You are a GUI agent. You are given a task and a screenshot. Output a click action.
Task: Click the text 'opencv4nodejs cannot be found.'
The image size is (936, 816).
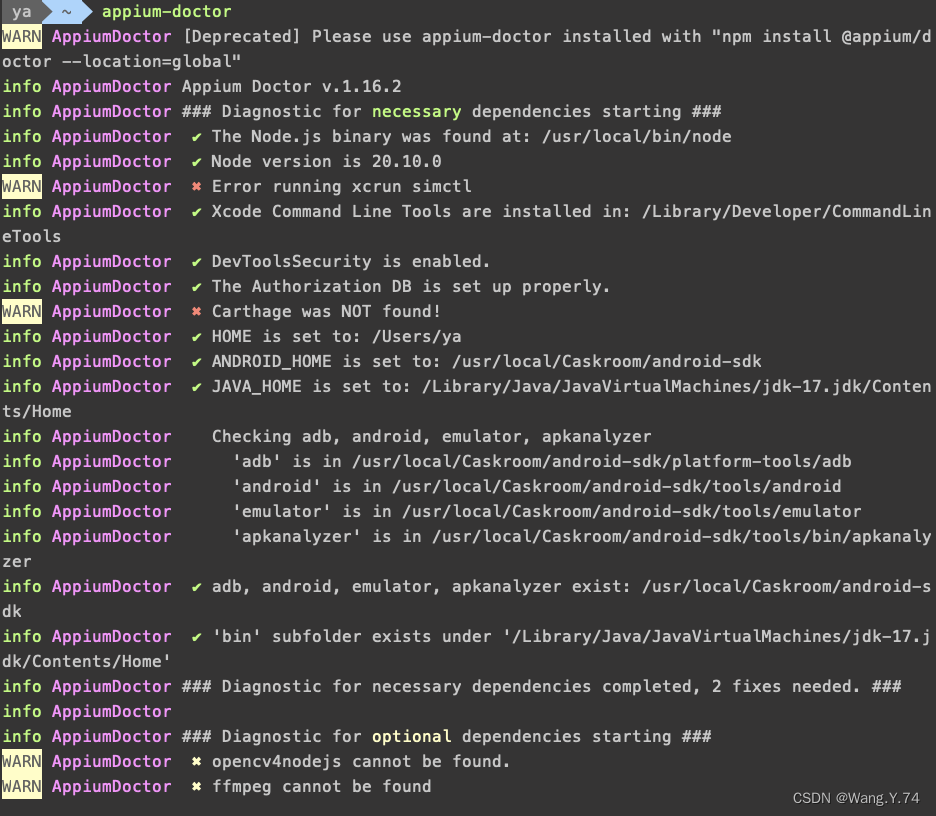[x=361, y=761]
